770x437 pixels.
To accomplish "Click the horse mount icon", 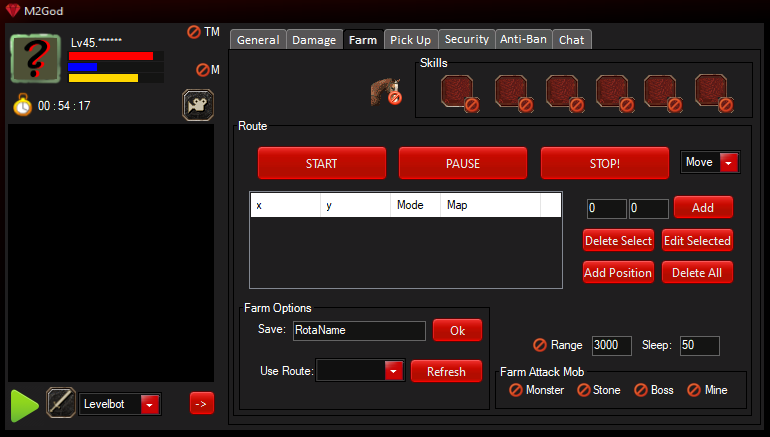I will 386,92.
